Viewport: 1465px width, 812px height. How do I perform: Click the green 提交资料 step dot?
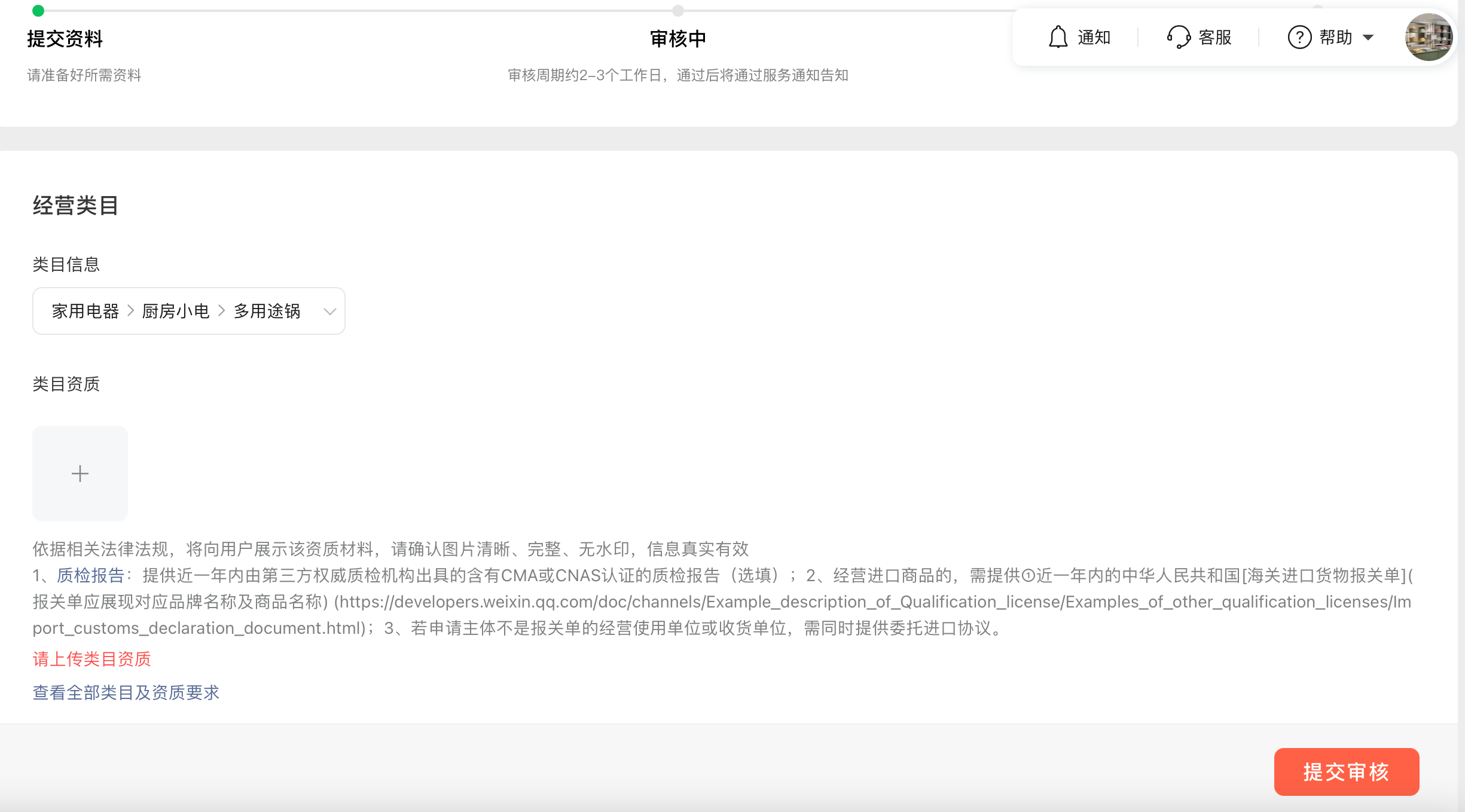point(38,11)
